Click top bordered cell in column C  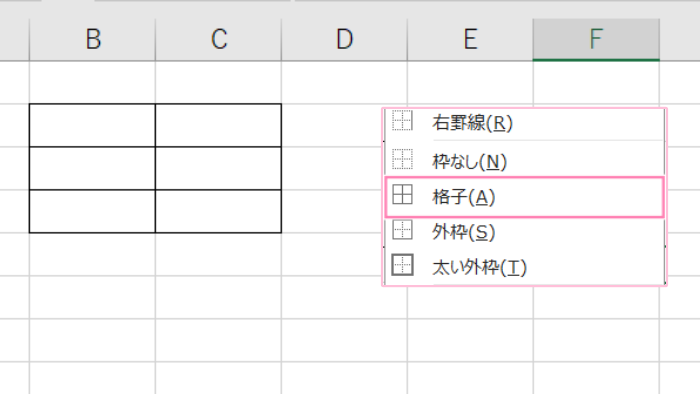[218, 125]
